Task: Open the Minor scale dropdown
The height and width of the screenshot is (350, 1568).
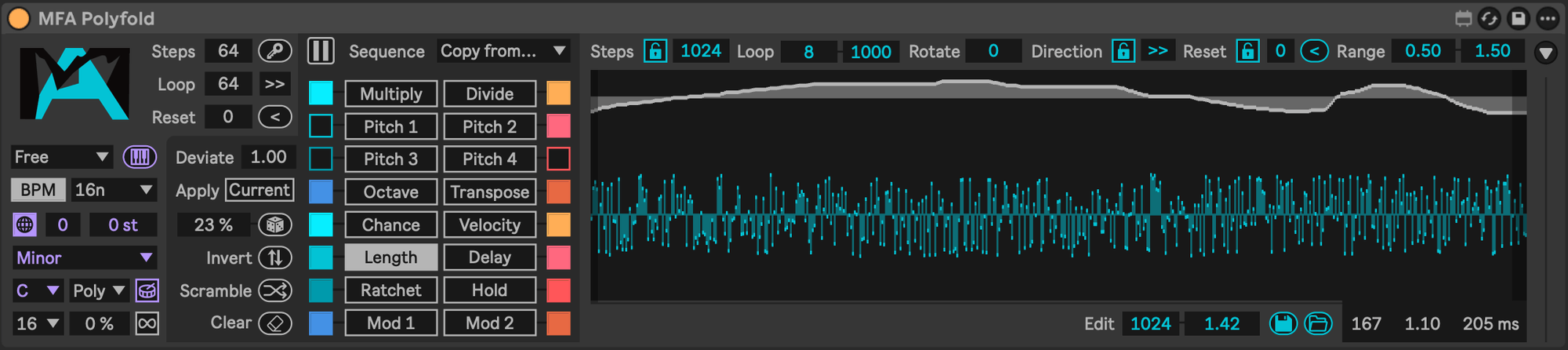Action: click(84, 258)
